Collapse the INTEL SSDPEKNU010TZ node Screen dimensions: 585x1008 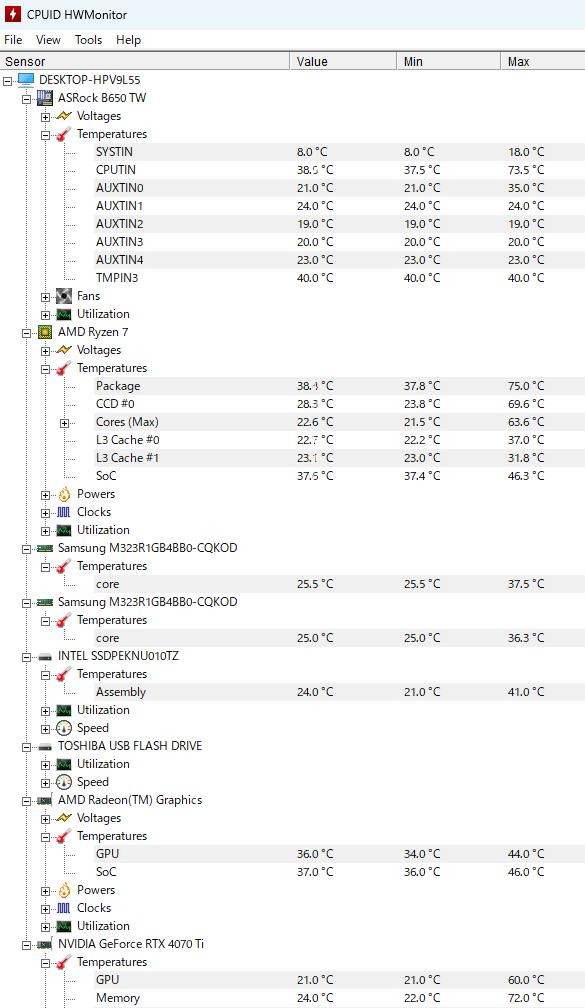tap(26, 657)
